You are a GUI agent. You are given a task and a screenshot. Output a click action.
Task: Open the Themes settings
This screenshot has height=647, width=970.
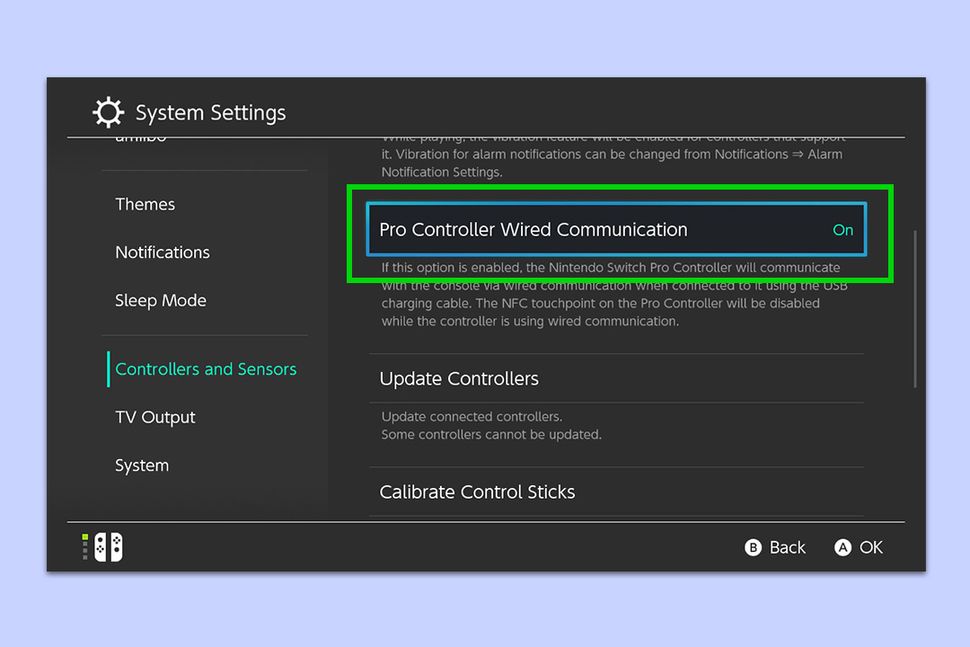click(x=145, y=204)
